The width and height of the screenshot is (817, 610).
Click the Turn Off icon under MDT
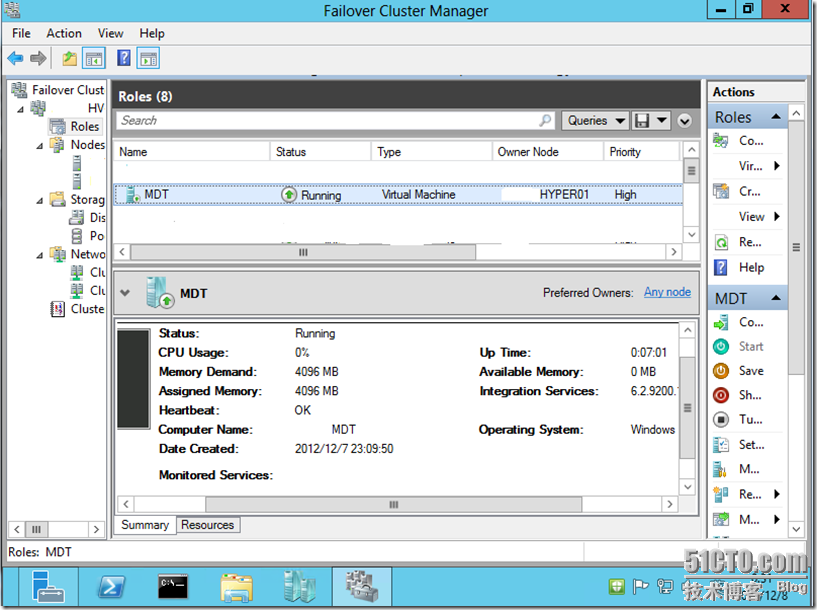pyautogui.click(x=721, y=419)
